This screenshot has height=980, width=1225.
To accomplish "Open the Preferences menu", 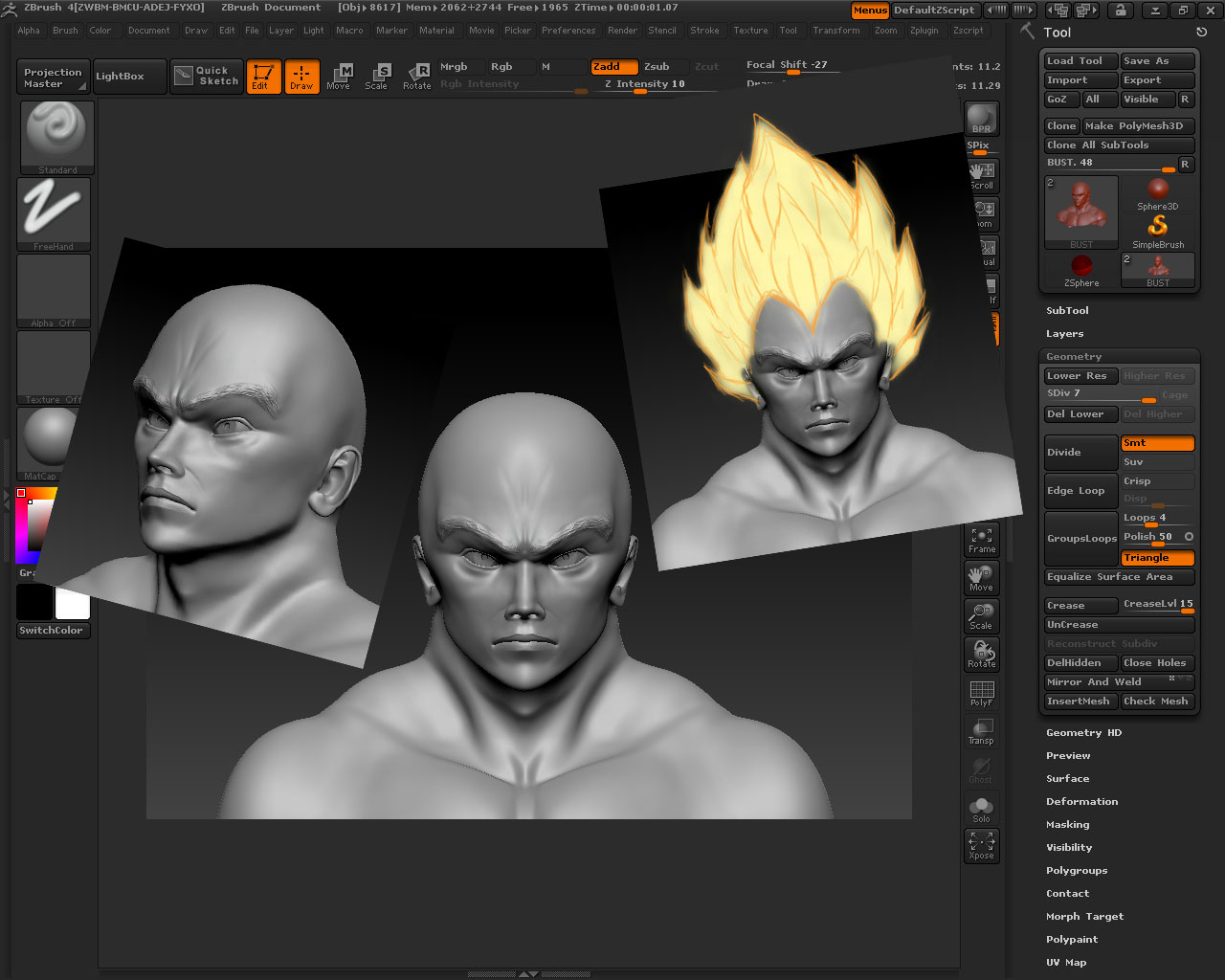I will (x=568, y=31).
